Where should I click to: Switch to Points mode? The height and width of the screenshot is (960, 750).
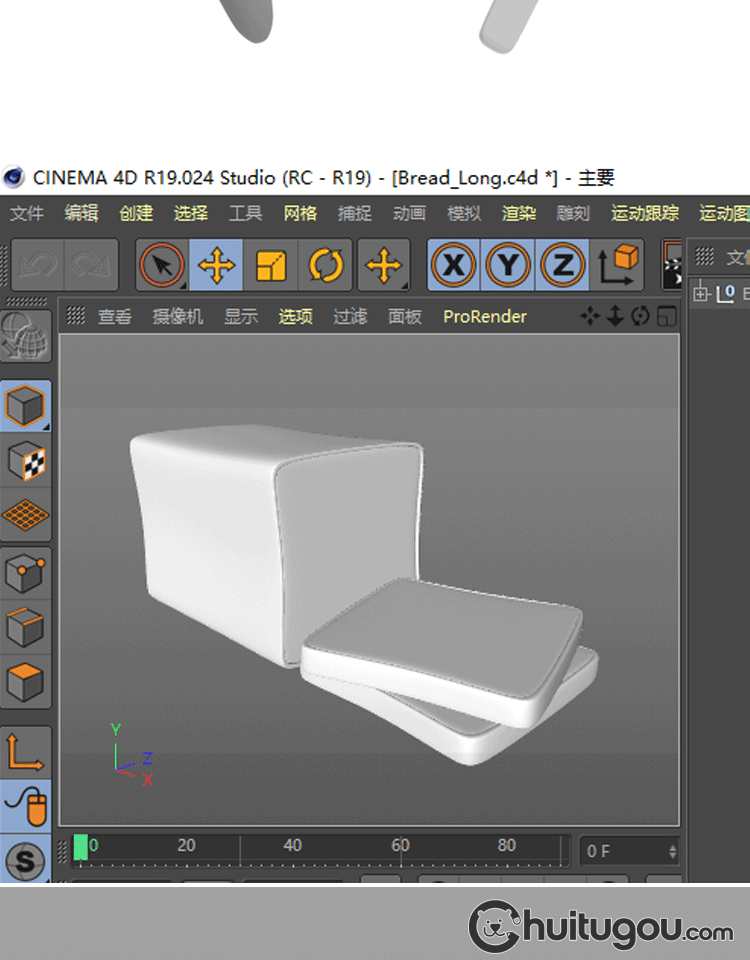click(x=25, y=573)
